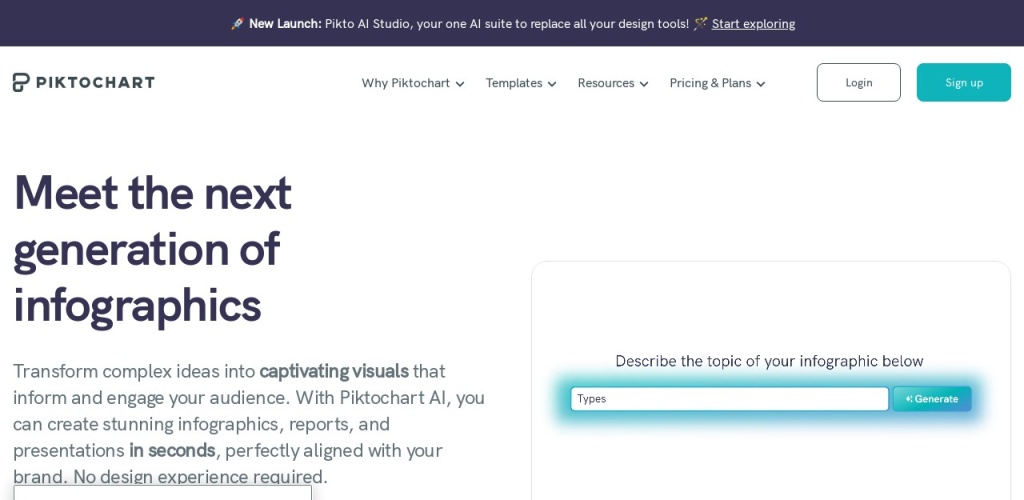Viewport: 1024px width, 500px height.
Task: Click the Piktochart logo icon
Action: 22,82
